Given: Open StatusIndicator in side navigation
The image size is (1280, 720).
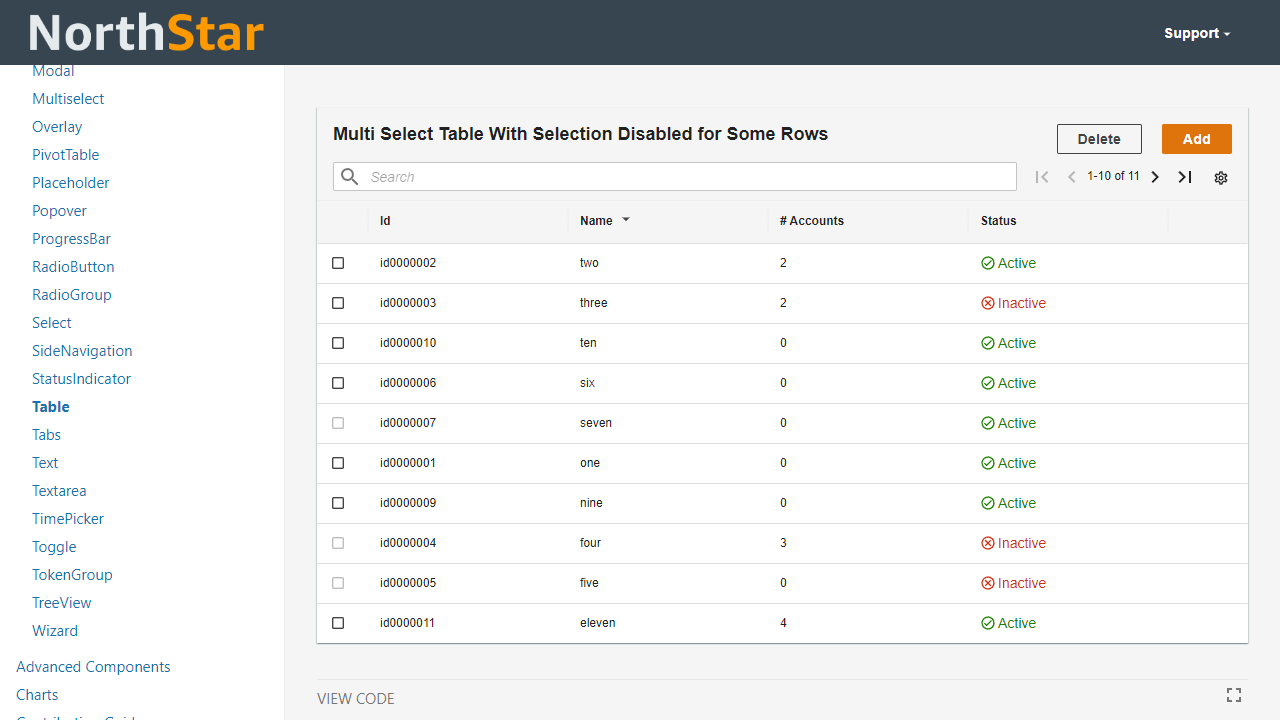Looking at the screenshot, I should [x=81, y=379].
